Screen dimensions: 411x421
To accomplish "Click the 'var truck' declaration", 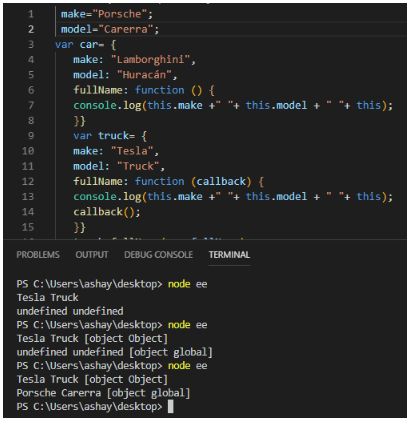I will pos(104,136).
